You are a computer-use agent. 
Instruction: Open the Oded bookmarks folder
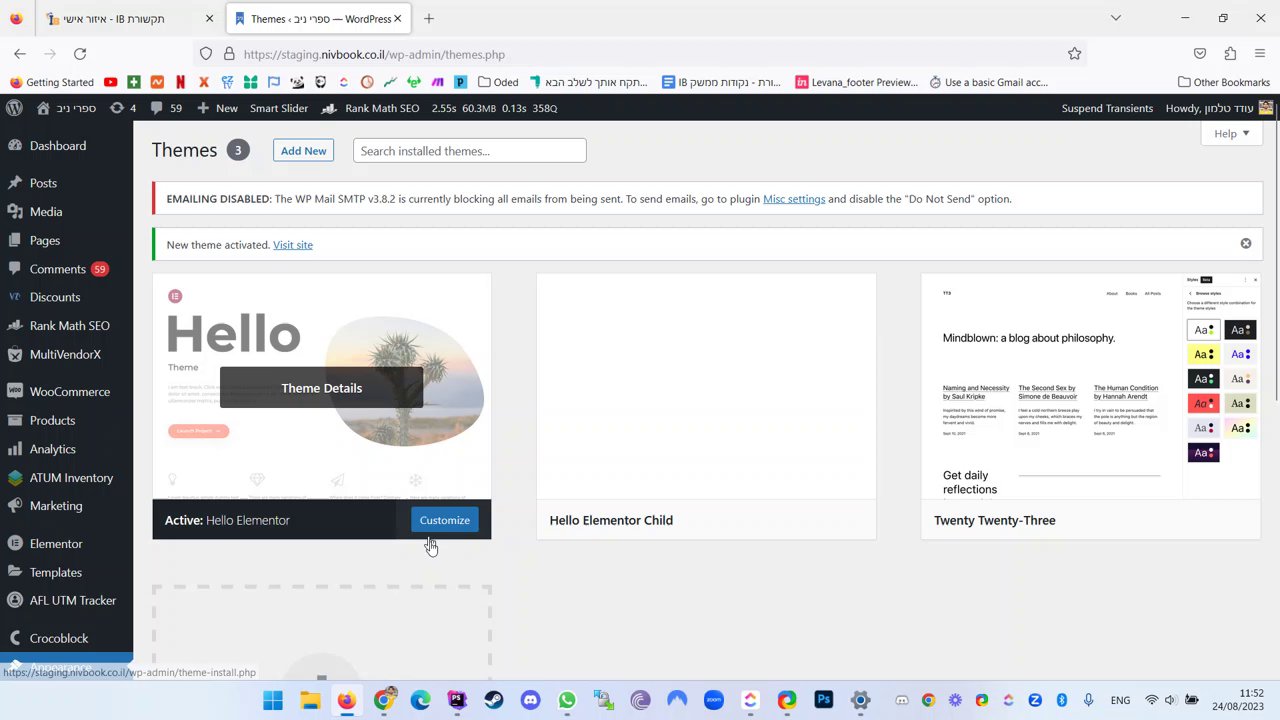tap(499, 82)
